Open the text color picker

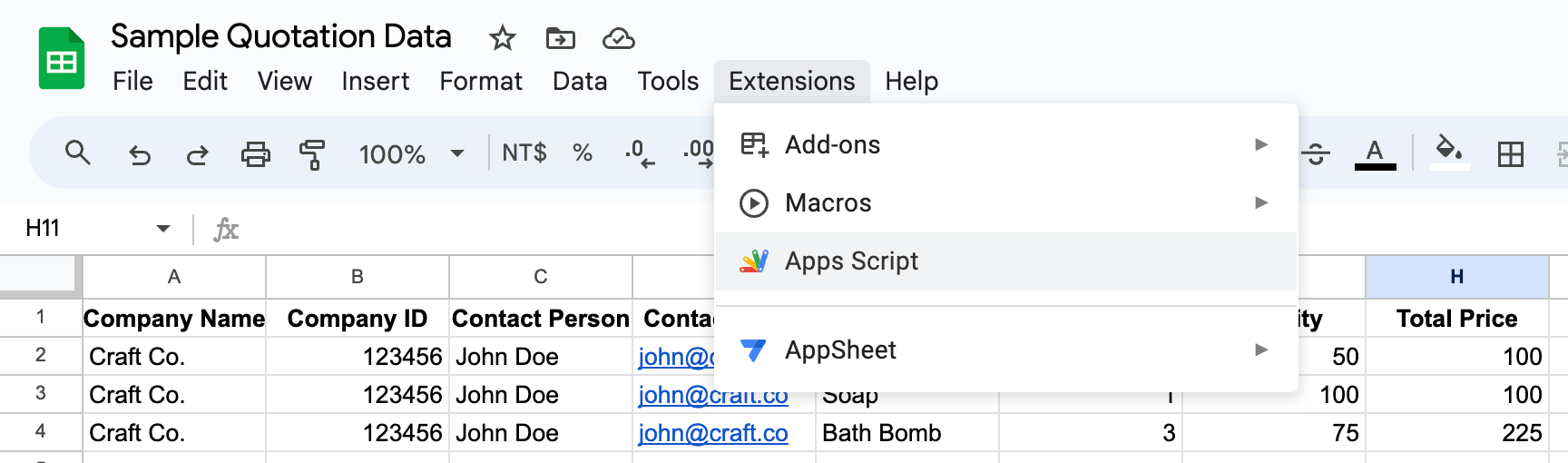point(1375,153)
